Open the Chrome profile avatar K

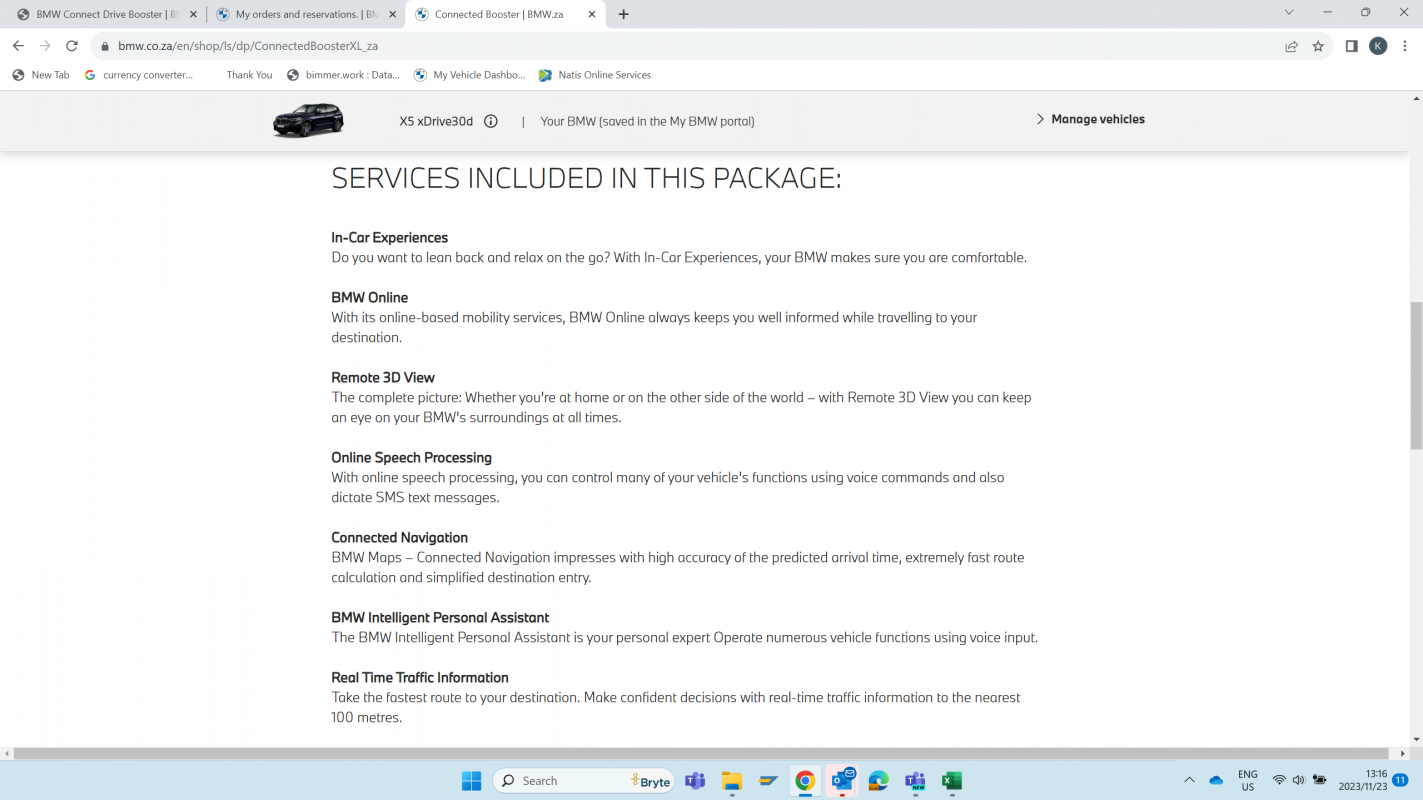coord(1378,46)
